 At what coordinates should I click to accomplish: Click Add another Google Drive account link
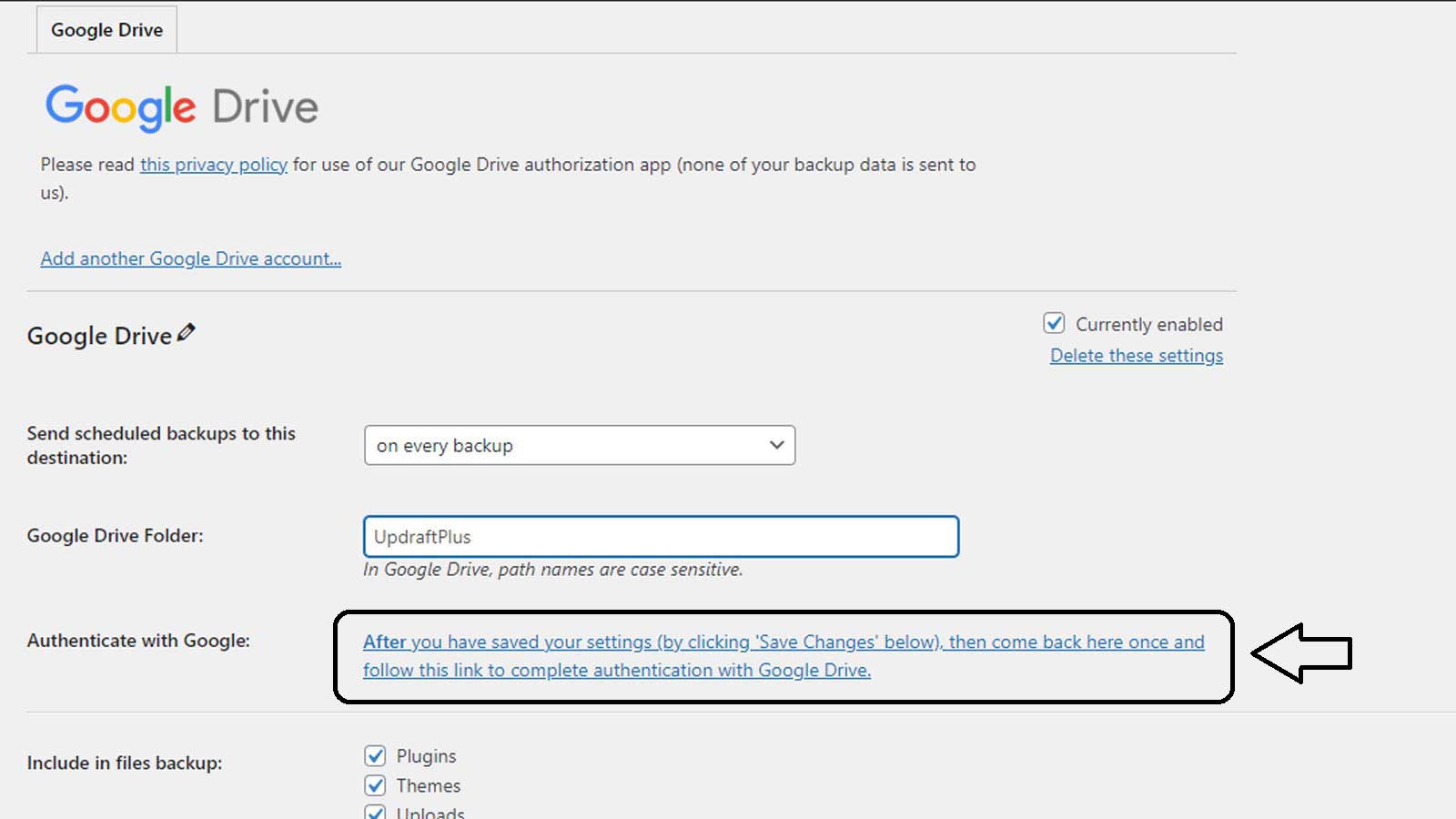point(191,258)
